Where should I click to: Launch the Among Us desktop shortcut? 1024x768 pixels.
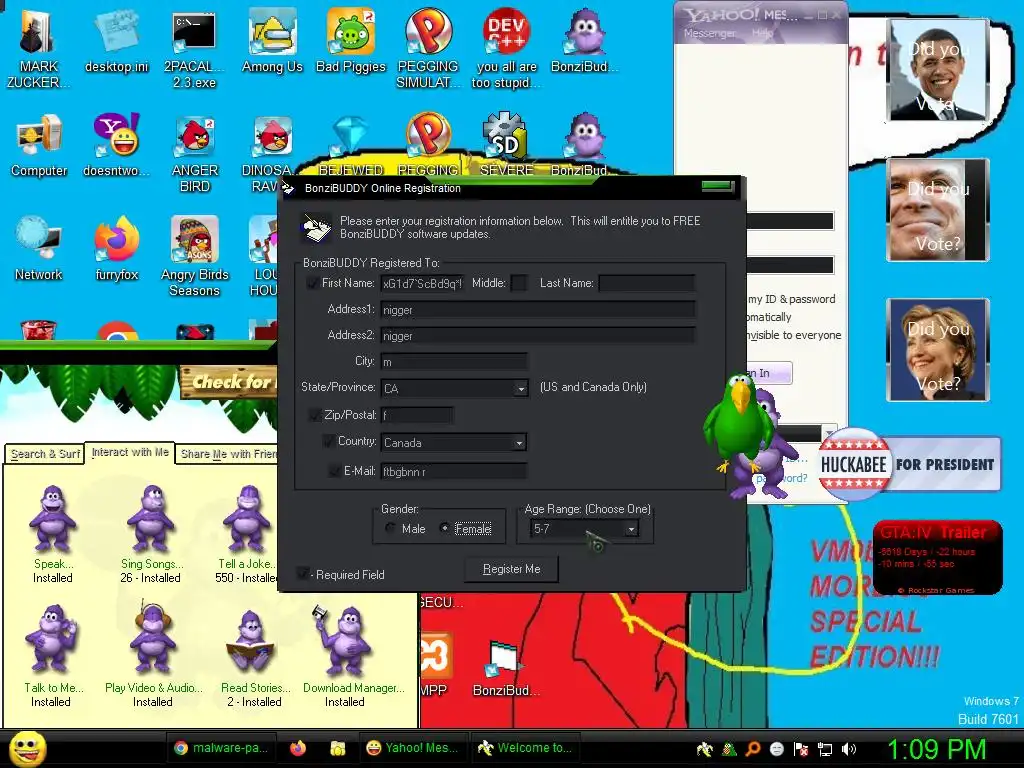[x=272, y=40]
